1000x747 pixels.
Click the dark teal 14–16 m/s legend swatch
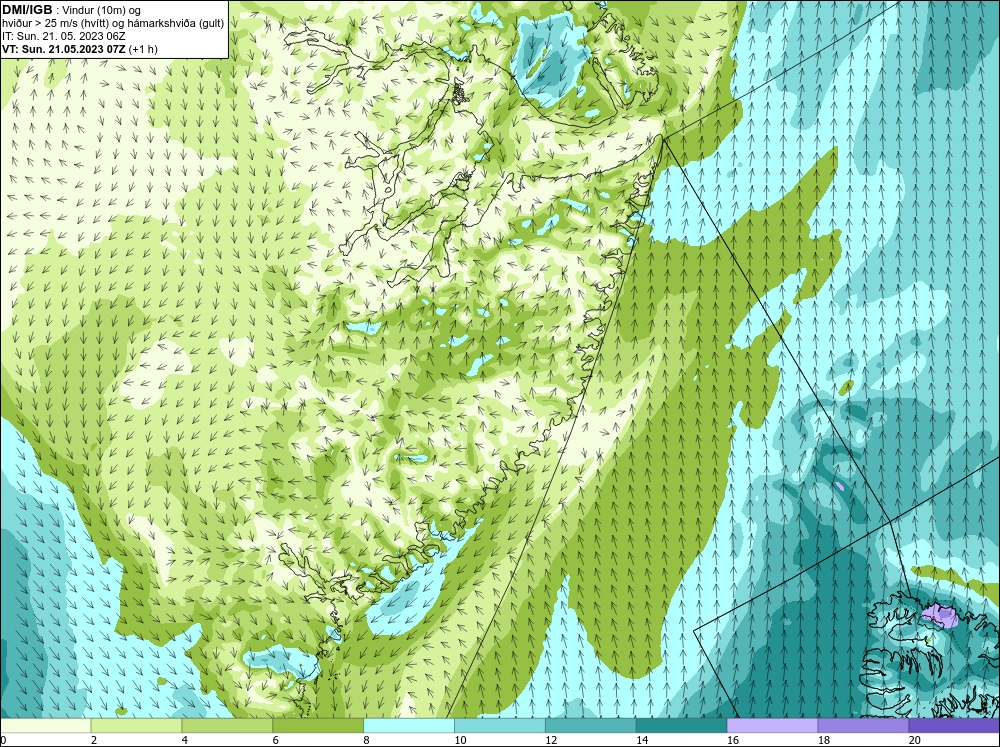click(681, 726)
